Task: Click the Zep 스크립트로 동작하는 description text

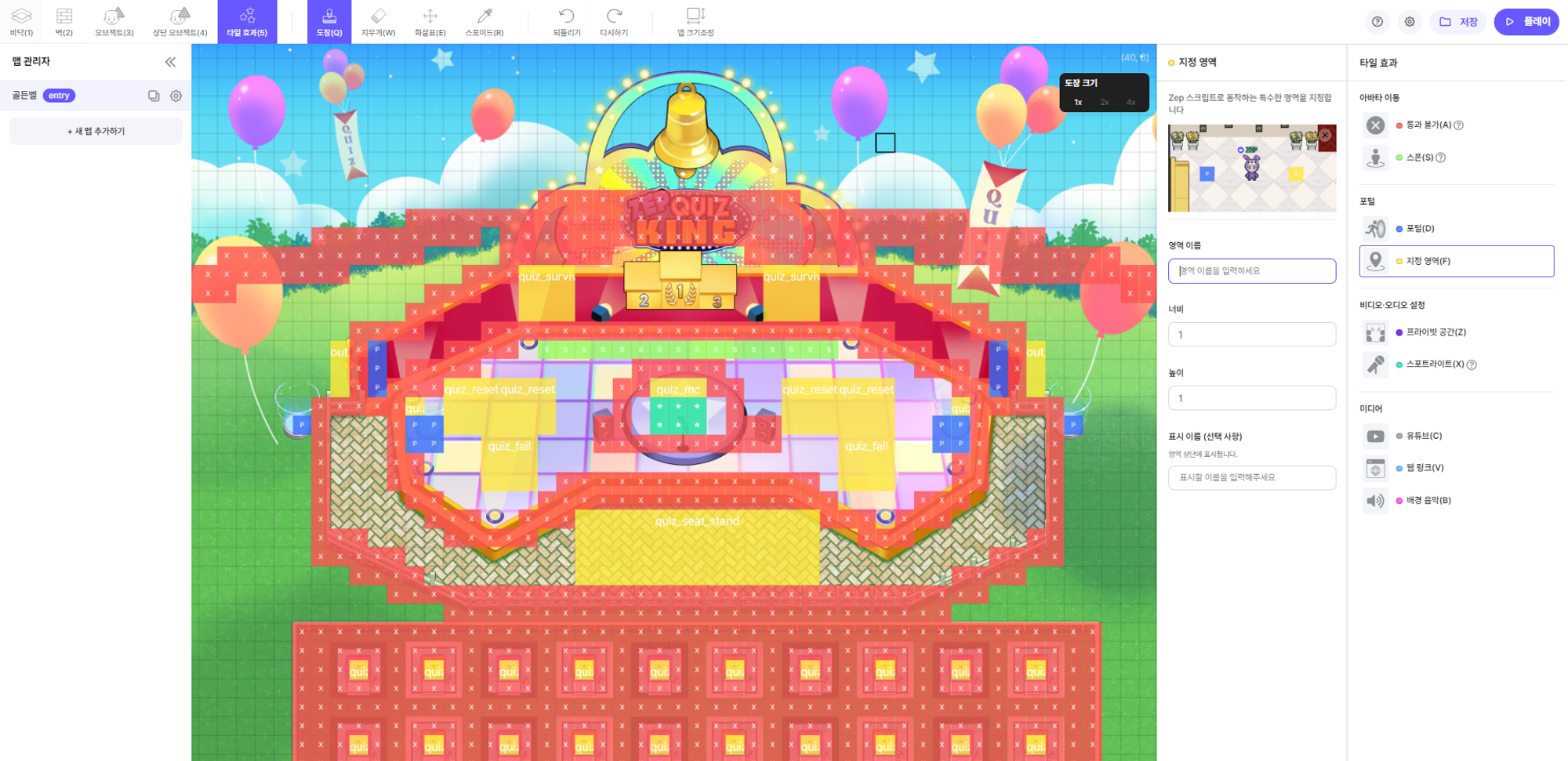Action: pyautogui.click(x=1250, y=103)
